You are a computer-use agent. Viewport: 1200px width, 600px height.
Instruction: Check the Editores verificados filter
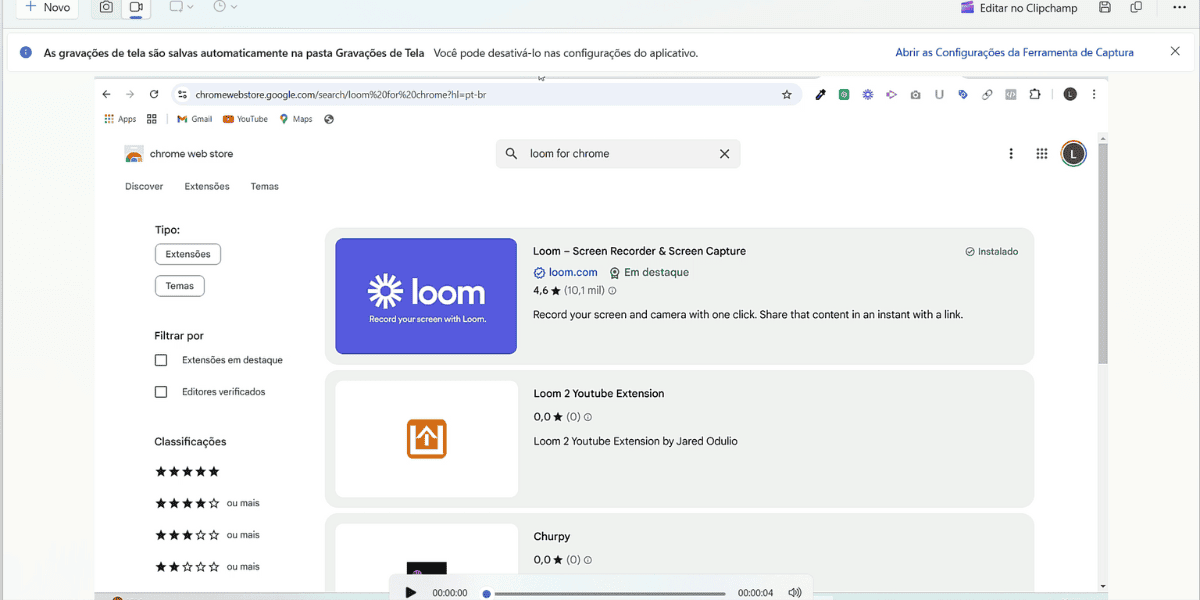pyautogui.click(x=161, y=391)
